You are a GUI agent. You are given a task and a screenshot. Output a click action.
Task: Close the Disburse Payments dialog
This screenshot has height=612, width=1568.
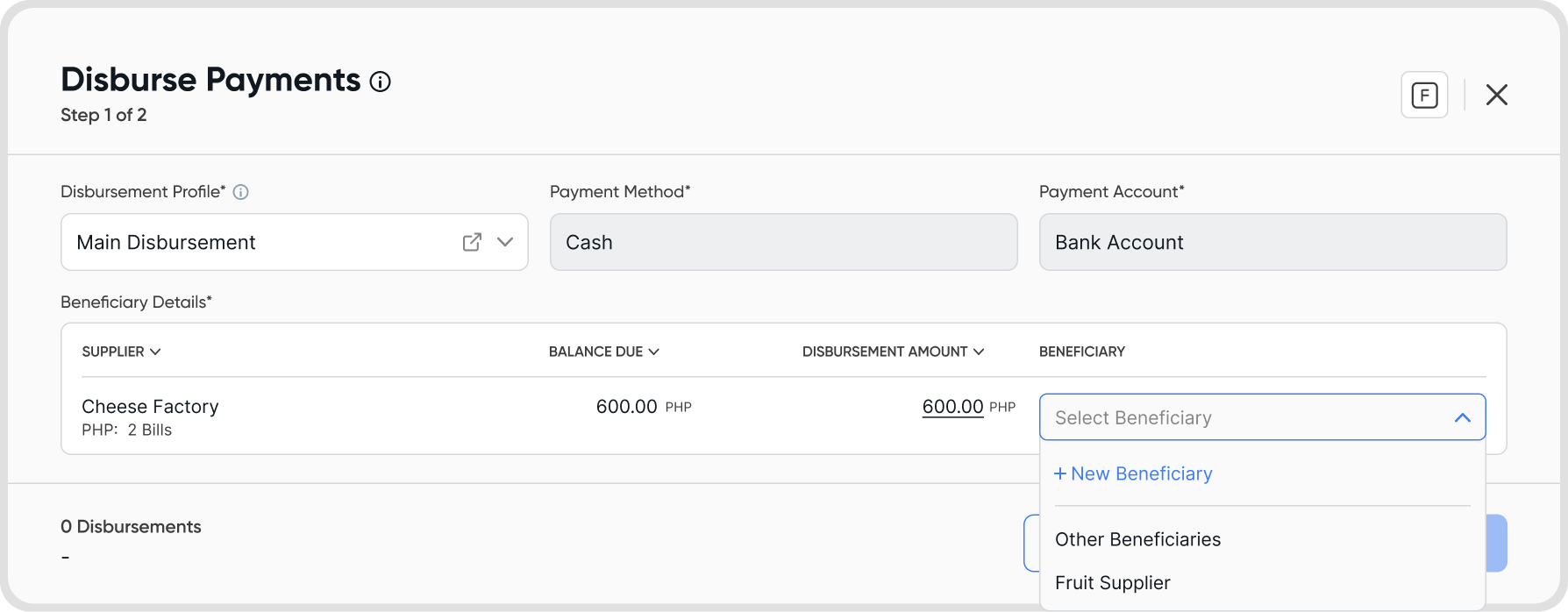pyautogui.click(x=1496, y=95)
